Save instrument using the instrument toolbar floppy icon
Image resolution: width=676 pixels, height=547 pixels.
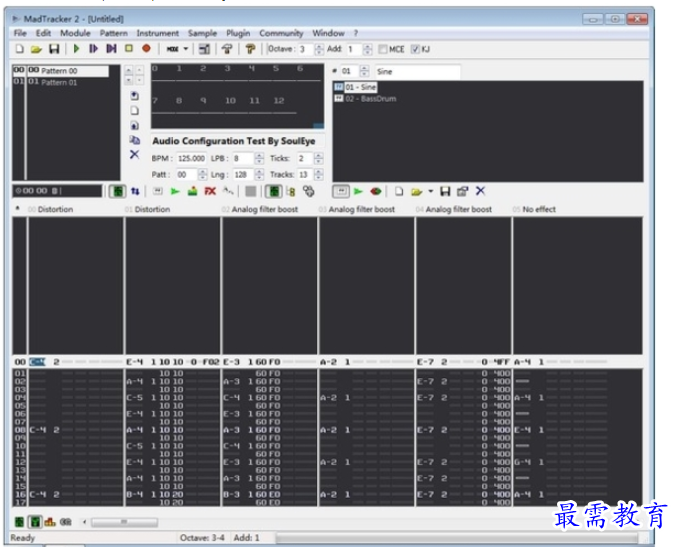445,191
